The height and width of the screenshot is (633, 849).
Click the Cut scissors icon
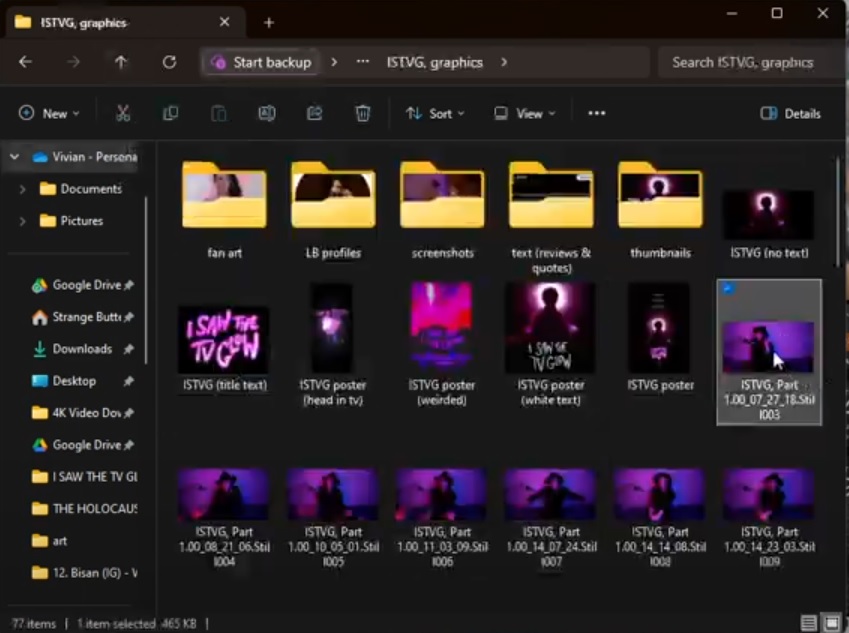(x=123, y=113)
